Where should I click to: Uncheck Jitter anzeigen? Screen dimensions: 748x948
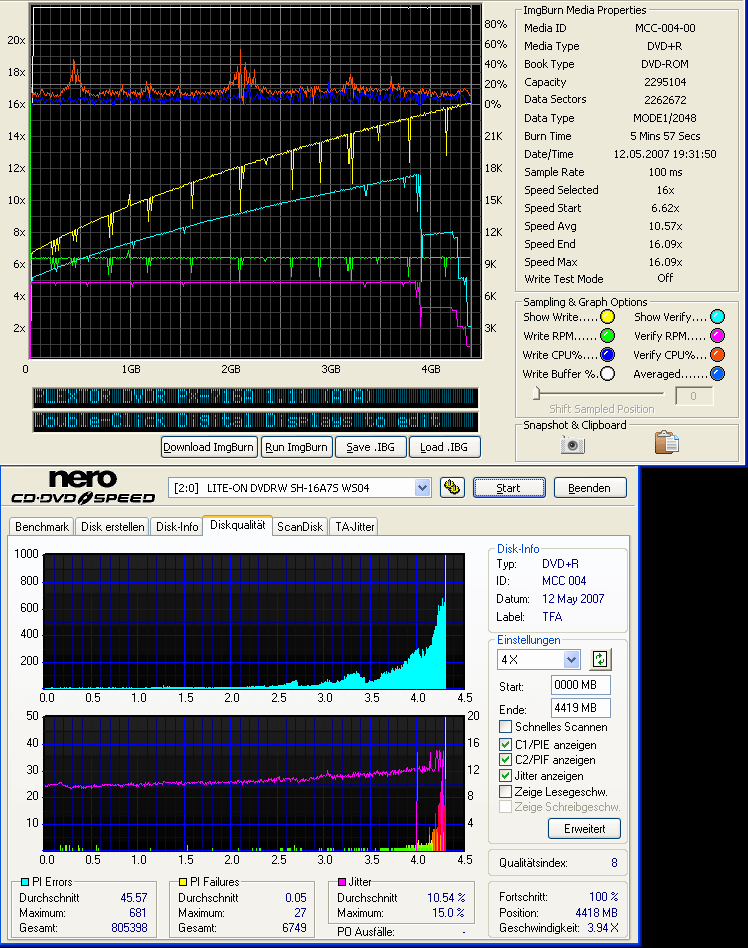[506, 775]
